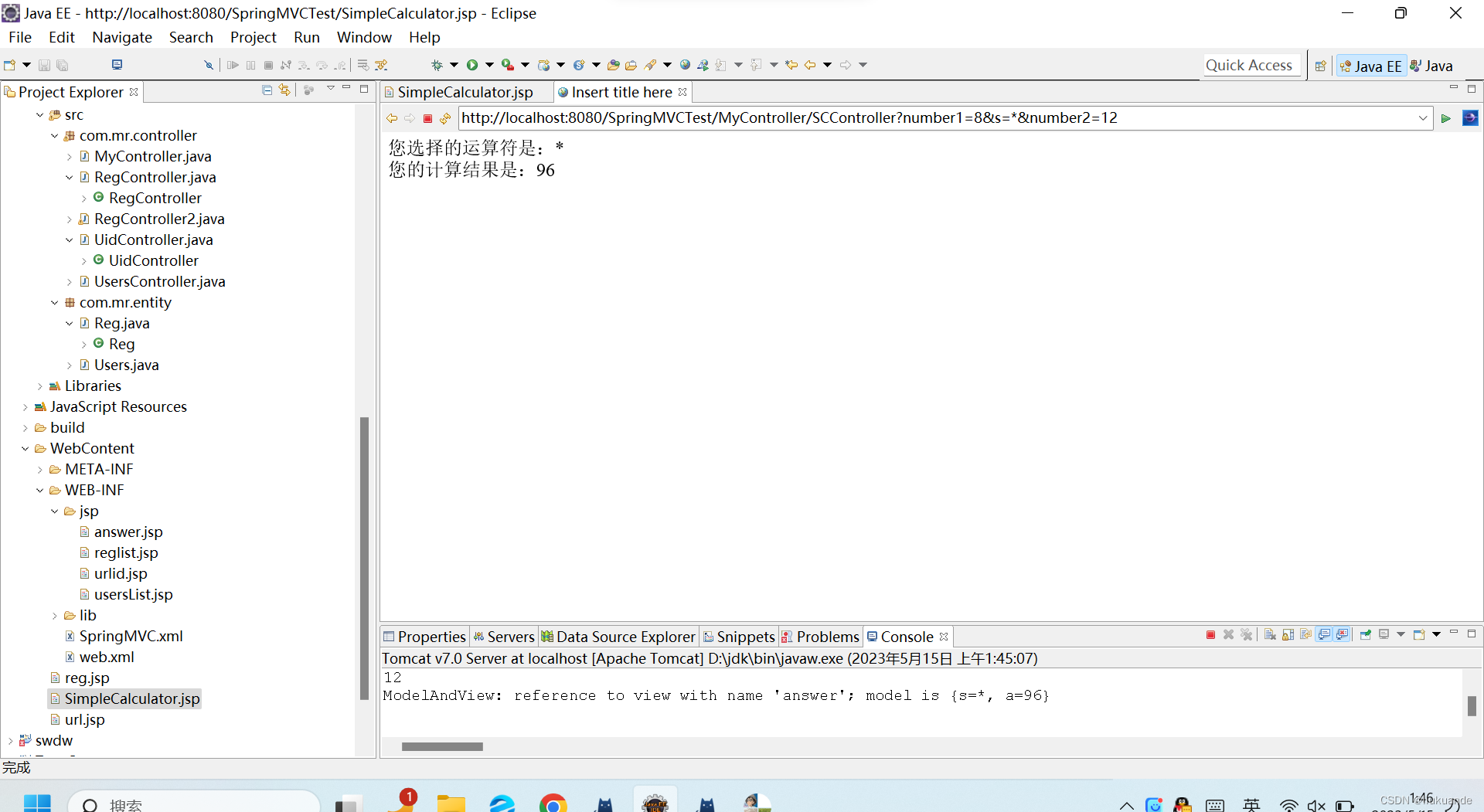Screen dimensions: 1484x812
Task: Expand MyController.java node
Action: coord(69,157)
